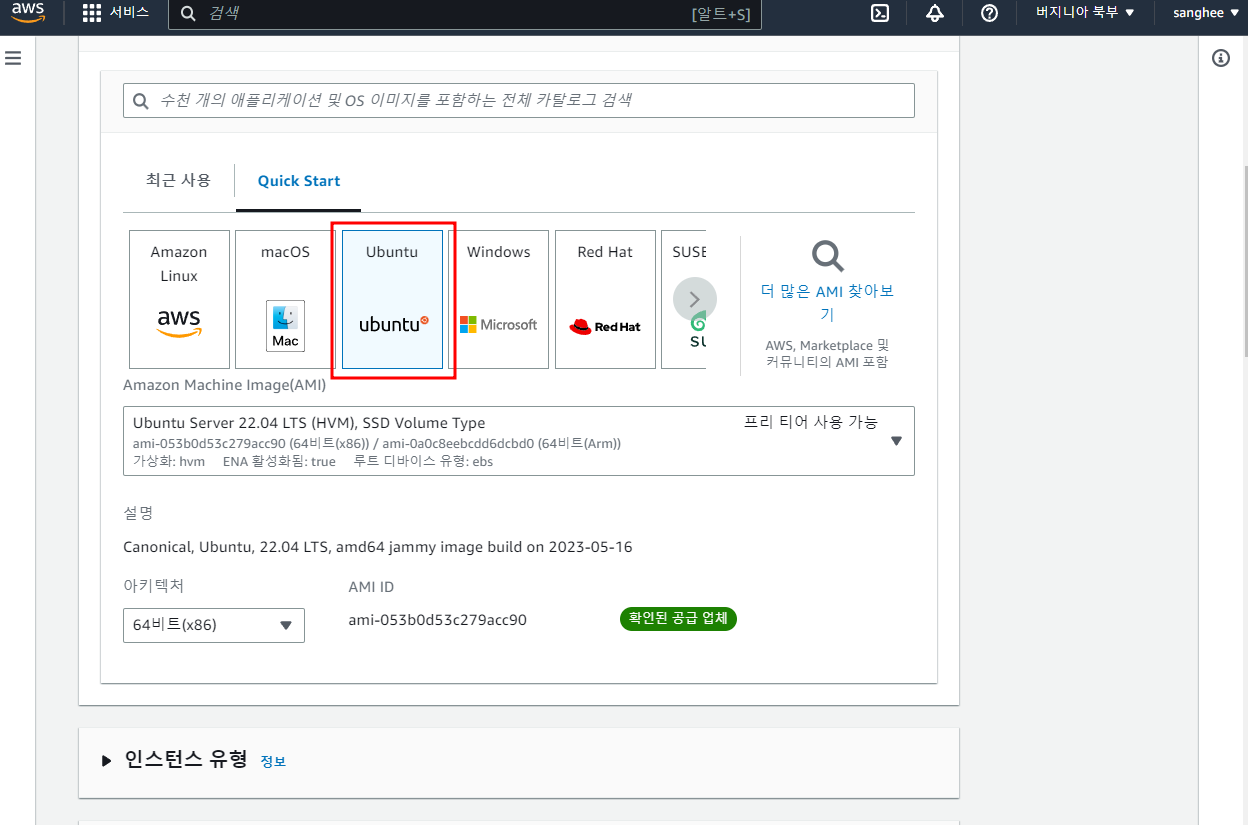Open the notifications bell
Screen dimensions: 1248x825
coord(935,13)
